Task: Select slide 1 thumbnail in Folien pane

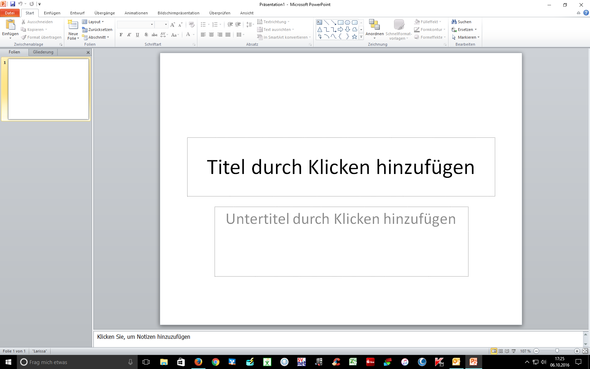Action: 48,89
